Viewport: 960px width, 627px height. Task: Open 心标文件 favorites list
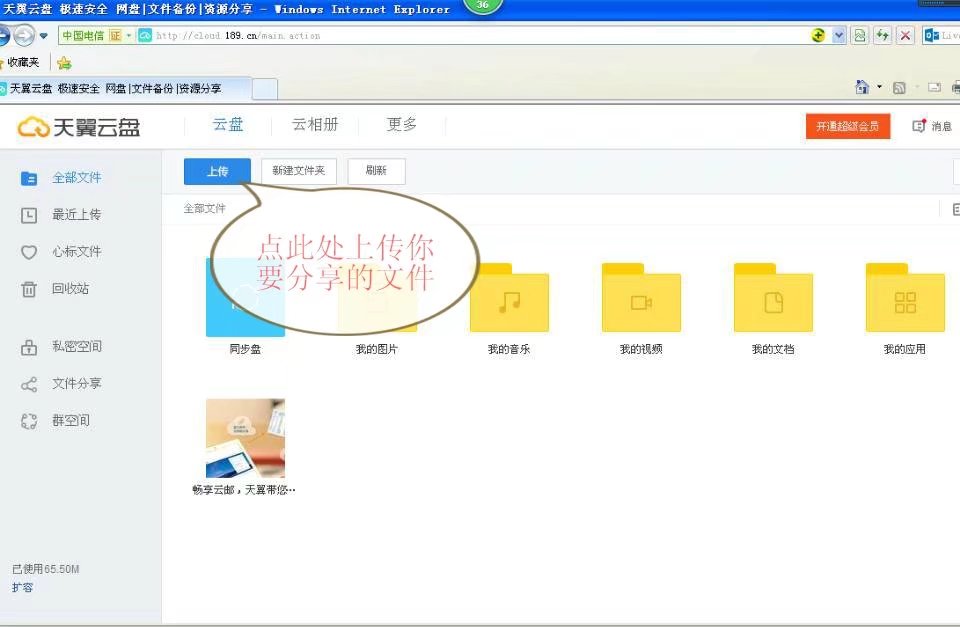pos(77,252)
